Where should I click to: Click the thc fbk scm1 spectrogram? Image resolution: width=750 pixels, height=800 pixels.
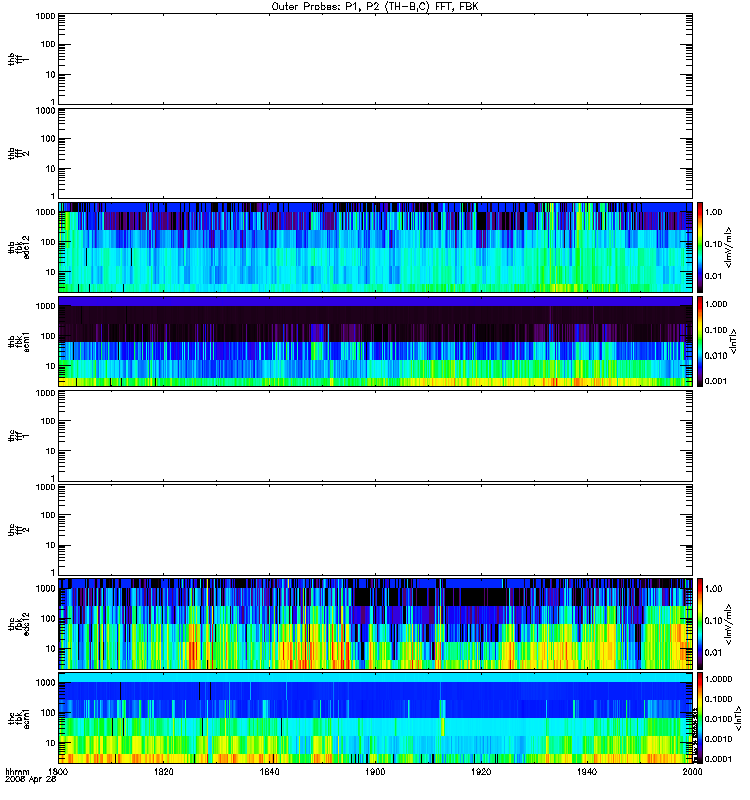375,718
